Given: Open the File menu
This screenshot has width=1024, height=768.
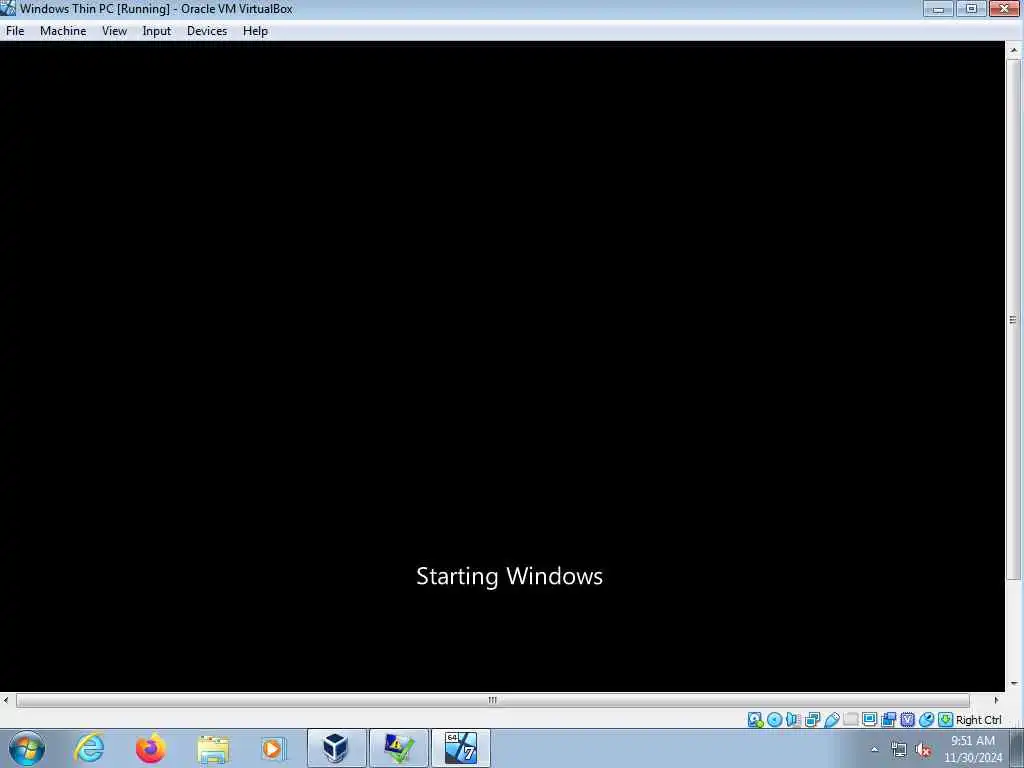Looking at the screenshot, I should click(15, 31).
